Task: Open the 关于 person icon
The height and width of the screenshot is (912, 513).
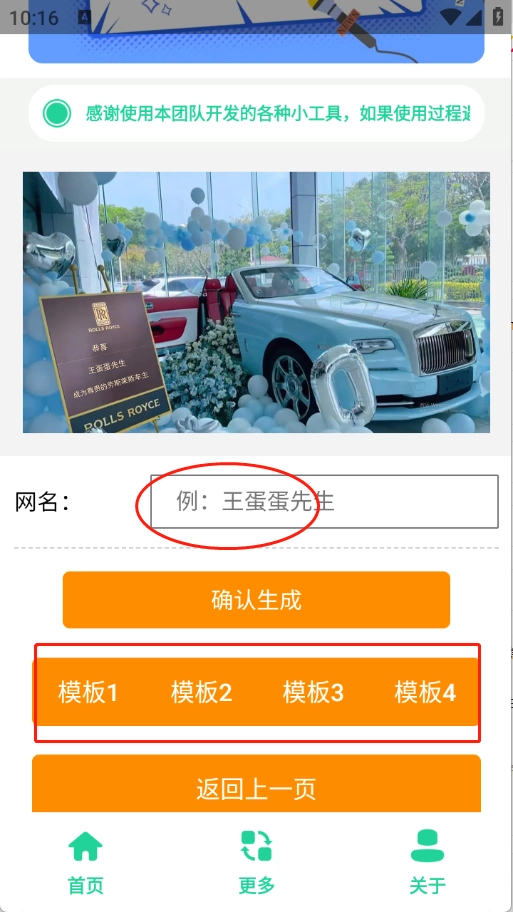Action: tap(428, 846)
